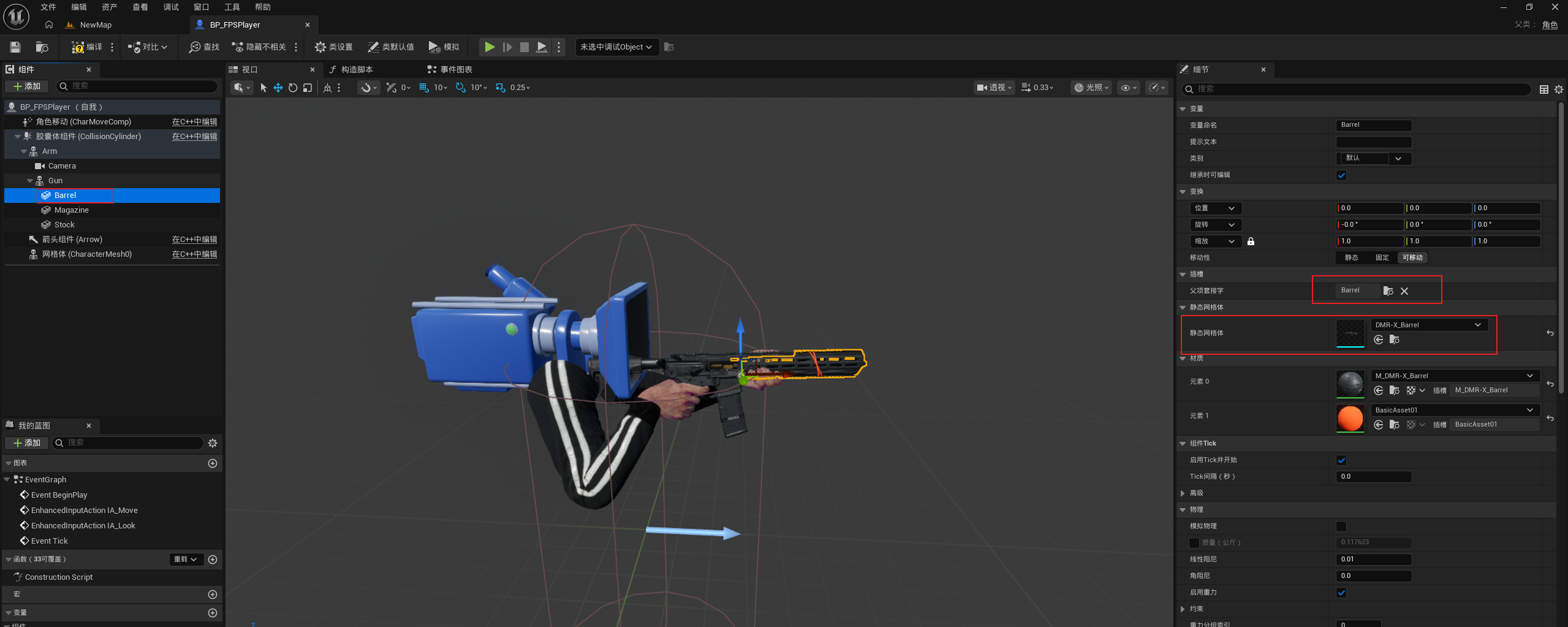Activate the scale gizmo tool
Image resolution: width=1568 pixels, height=627 pixels.
tap(308, 88)
